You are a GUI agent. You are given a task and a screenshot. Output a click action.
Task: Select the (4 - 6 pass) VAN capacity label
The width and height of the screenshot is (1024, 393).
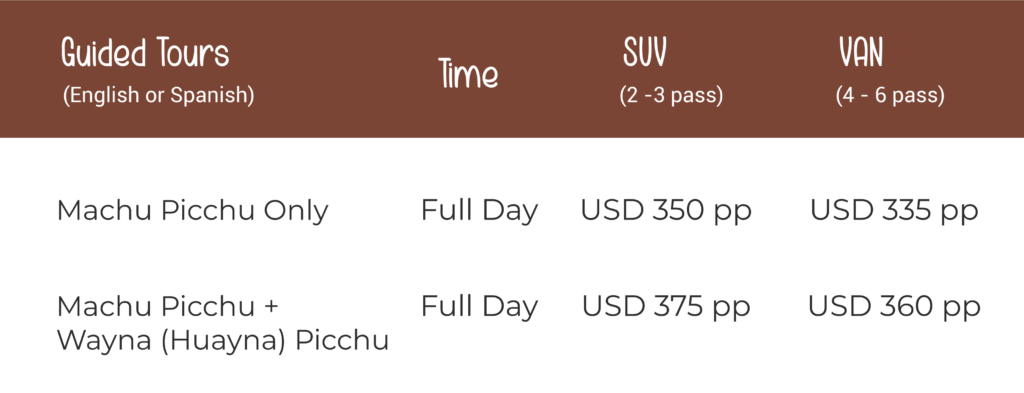(x=890, y=95)
